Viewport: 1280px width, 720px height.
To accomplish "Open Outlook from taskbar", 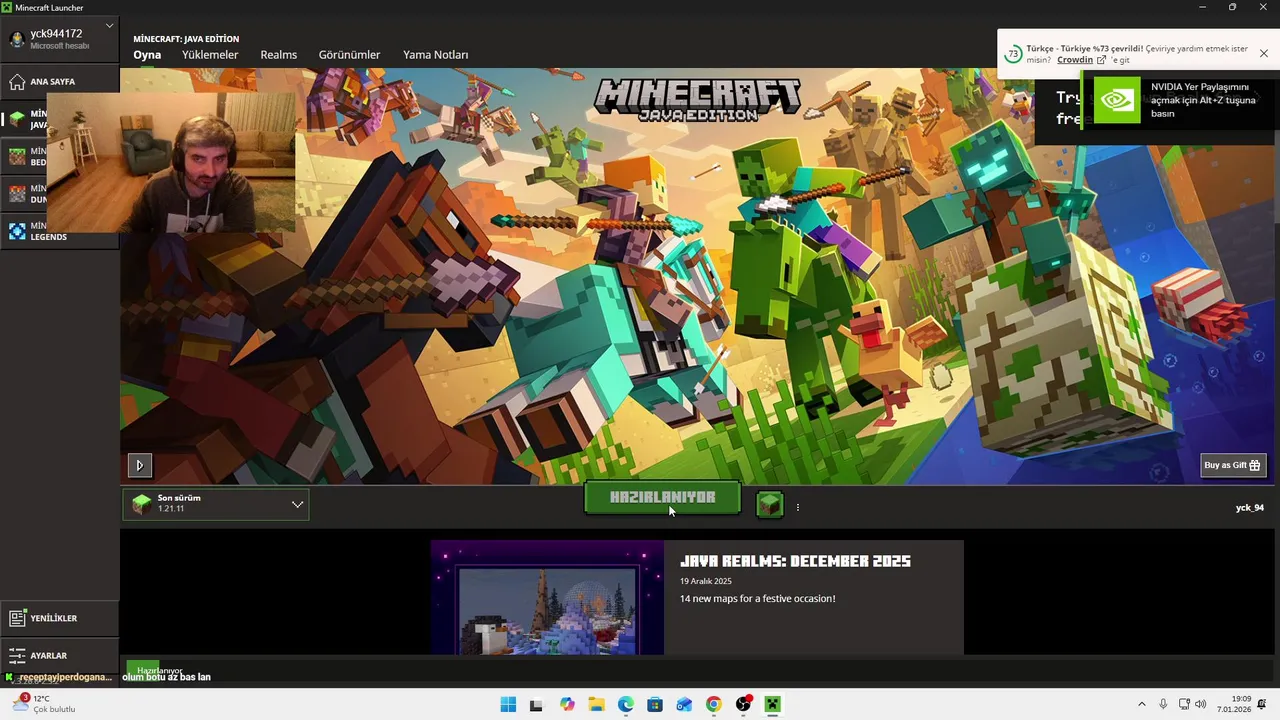I will point(684,704).
